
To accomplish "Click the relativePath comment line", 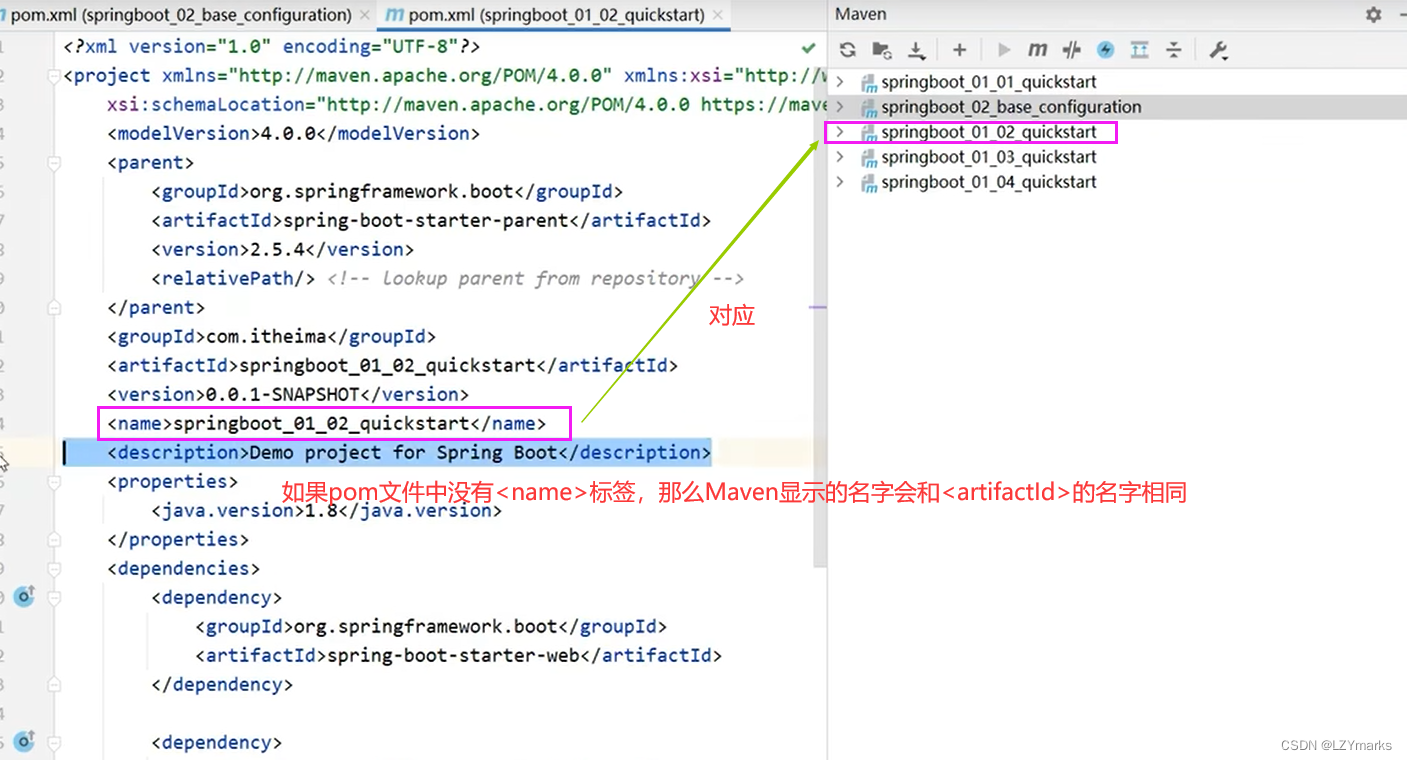I will pyautogui.click(x=448, y=278).
